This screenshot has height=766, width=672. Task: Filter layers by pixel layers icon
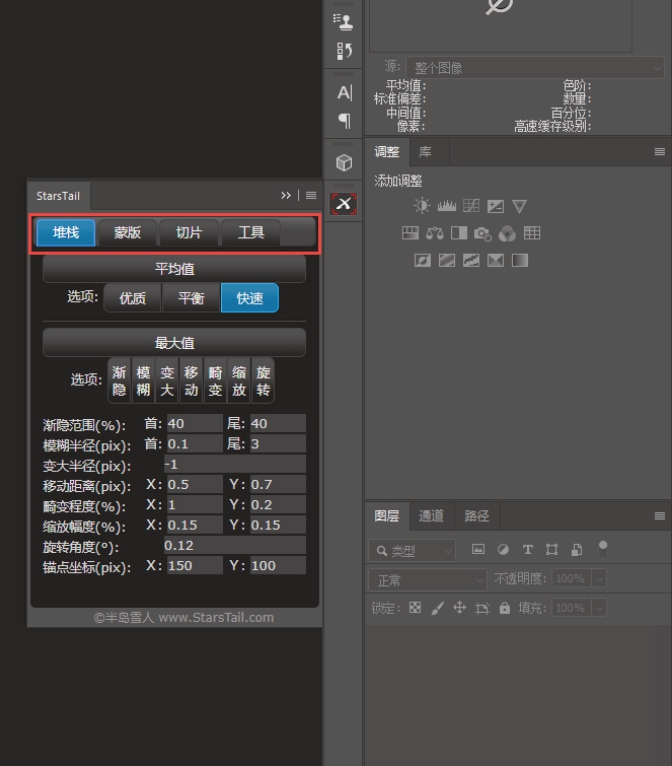point(479,549)
